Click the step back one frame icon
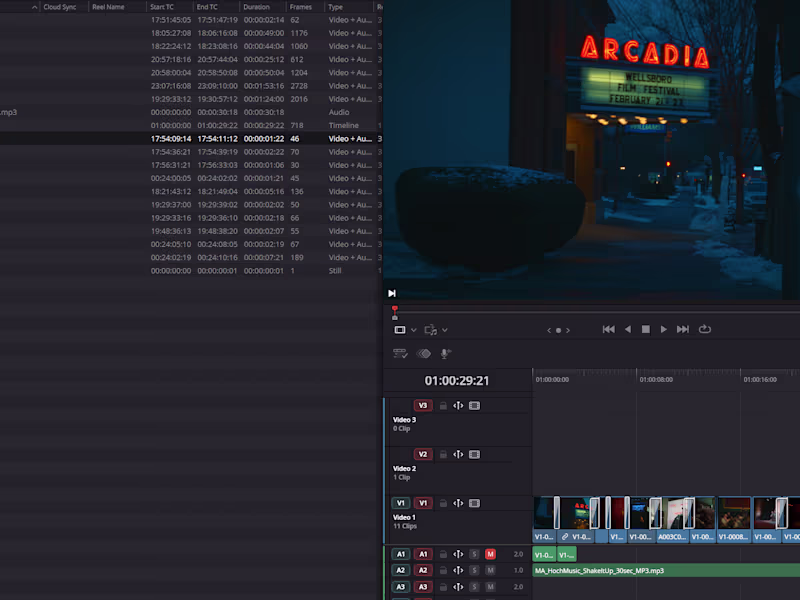This screenshot has height=600, width=800. (627, 330)
